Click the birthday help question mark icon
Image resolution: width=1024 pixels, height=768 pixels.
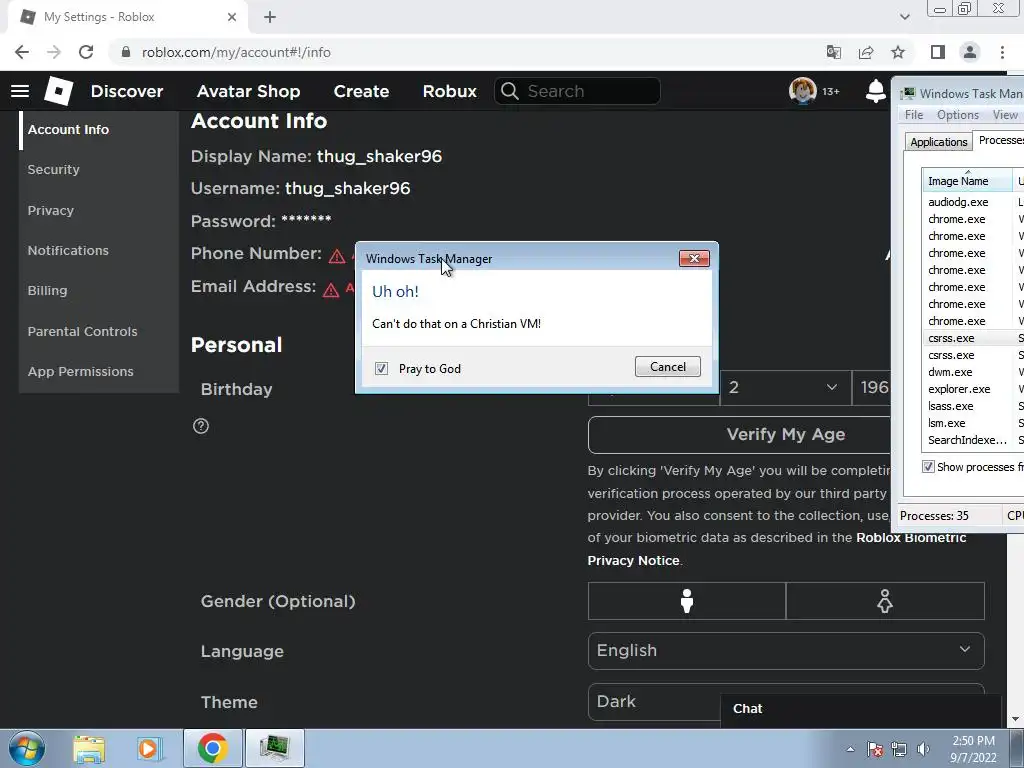click(201, 426)
